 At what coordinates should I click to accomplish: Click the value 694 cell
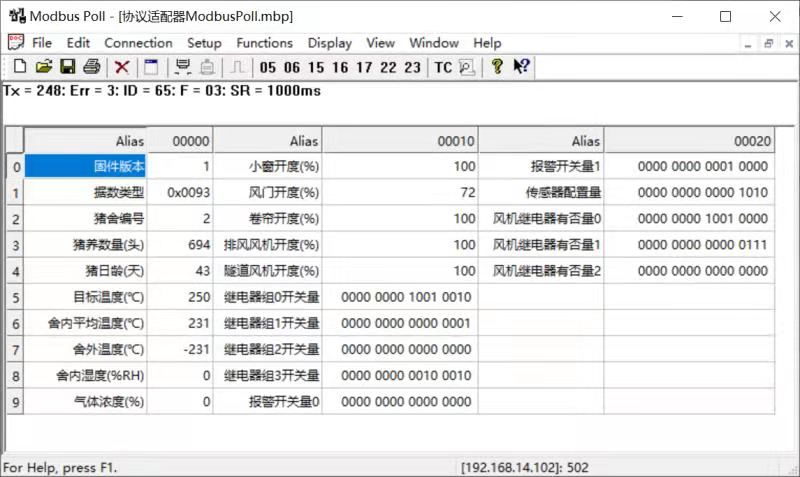coord(180,245)
